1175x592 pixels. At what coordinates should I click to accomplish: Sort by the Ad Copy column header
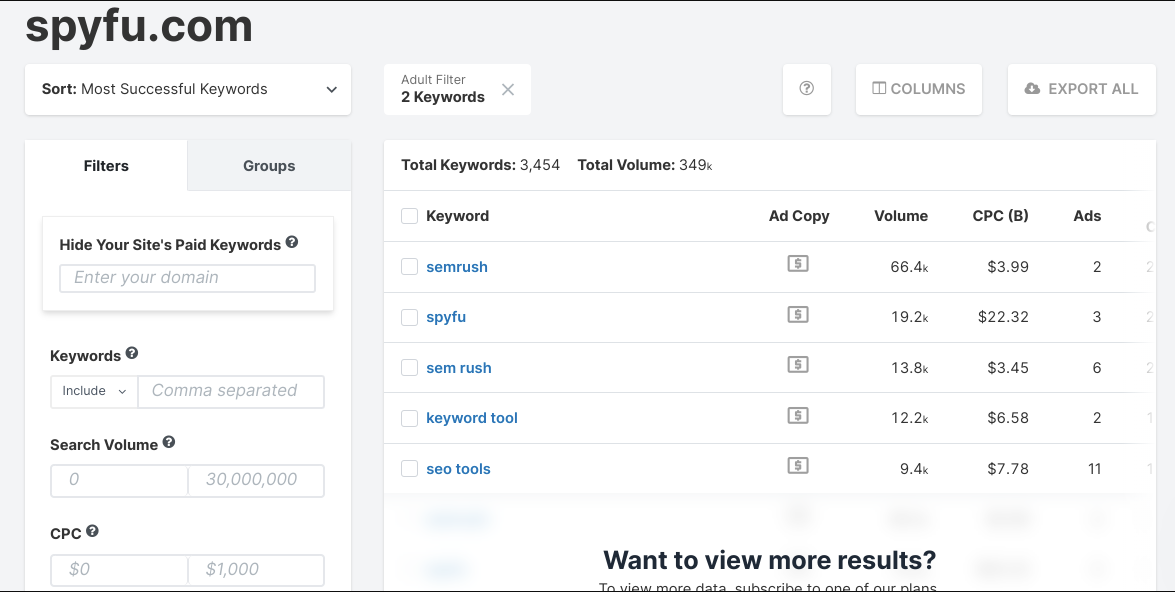coord(799,216)
